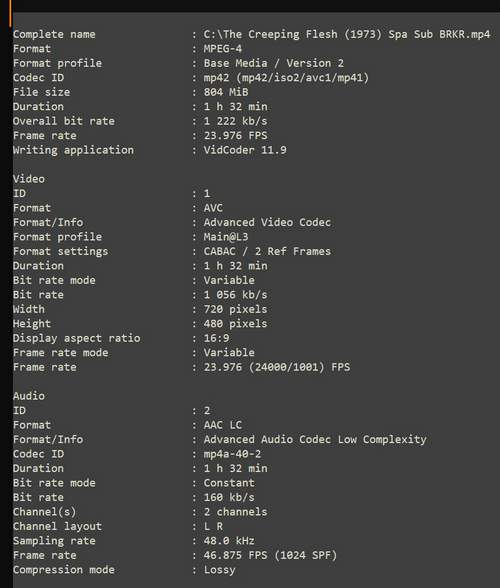Click the File size value 804 MiB
The height and width of the screenshot is (588, 500).
click(226, 92)
